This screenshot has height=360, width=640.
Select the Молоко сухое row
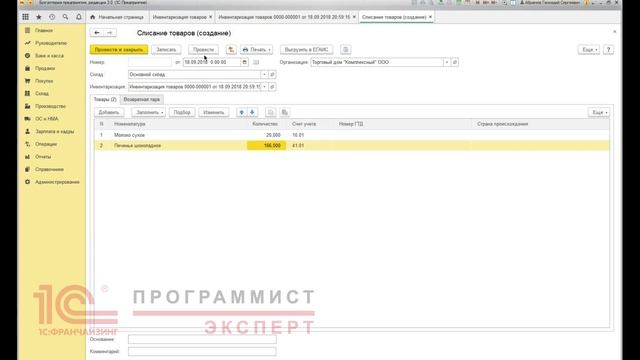coord(352,135)
